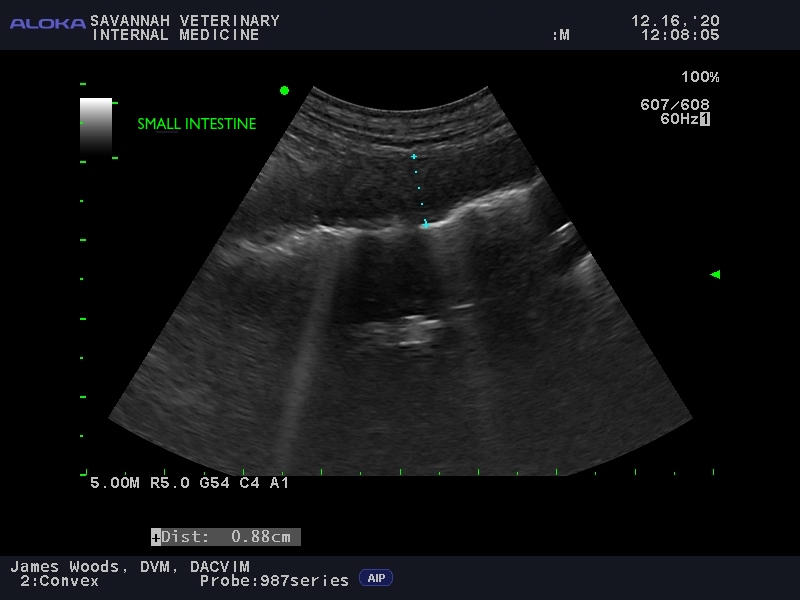The width and height of the screenshot is (800, 600).
Task: Click the SAVANNAH VETERINARY header text
Action: click(x=185, y=21)
